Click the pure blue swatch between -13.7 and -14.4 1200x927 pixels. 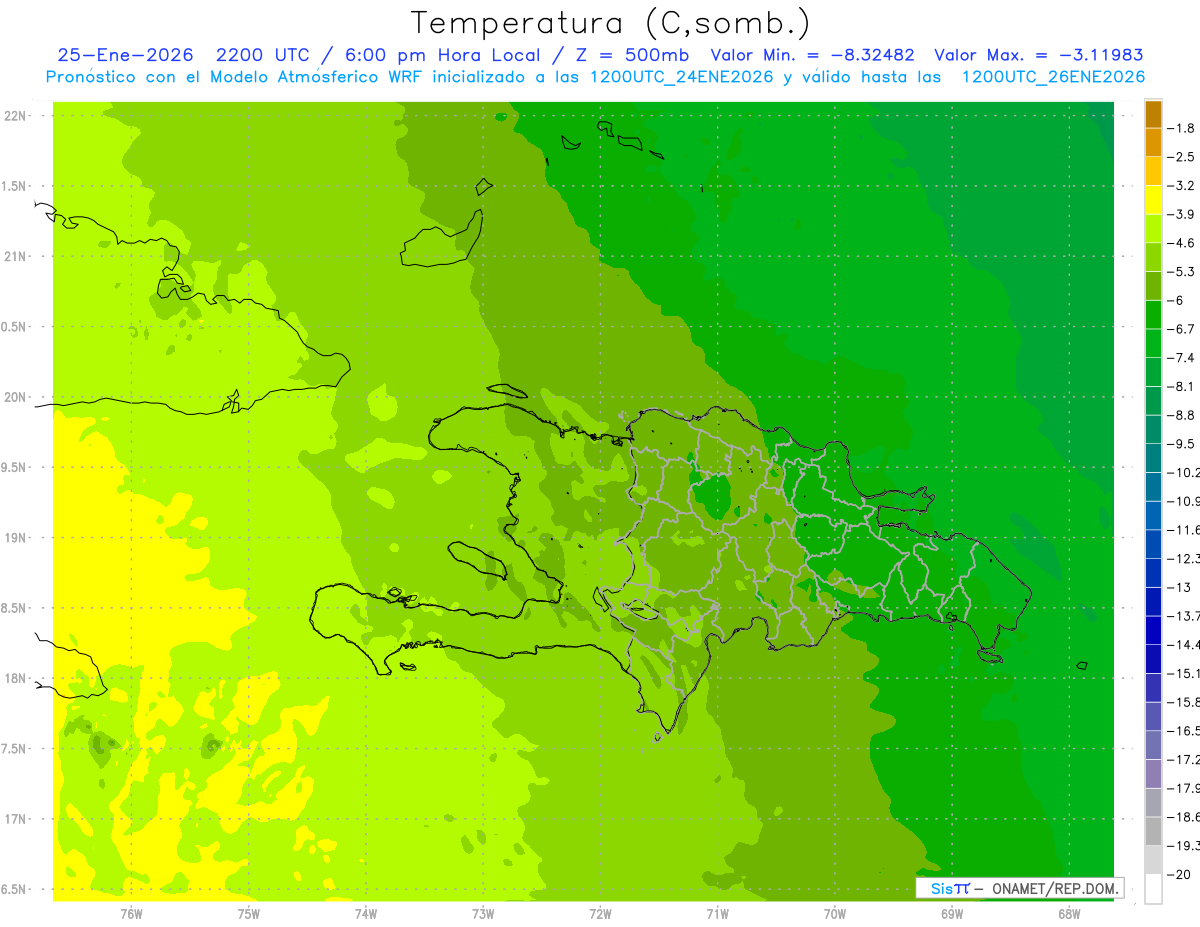1153,630
